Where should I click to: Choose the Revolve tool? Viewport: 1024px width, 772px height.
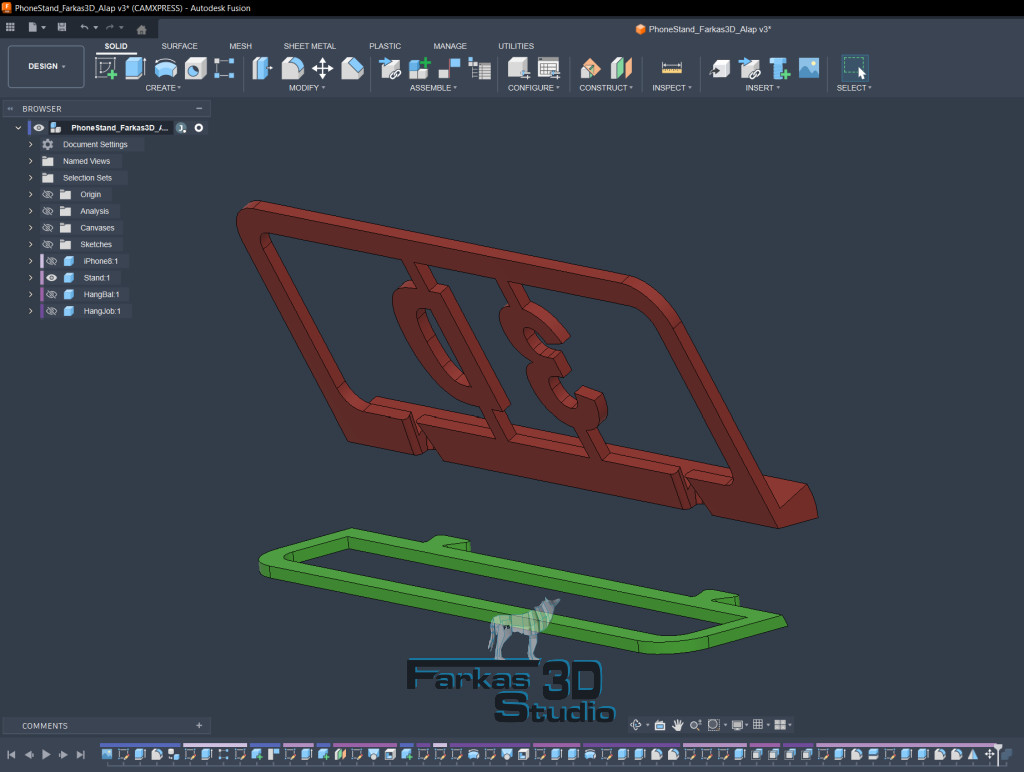click(x=165, y=68)
